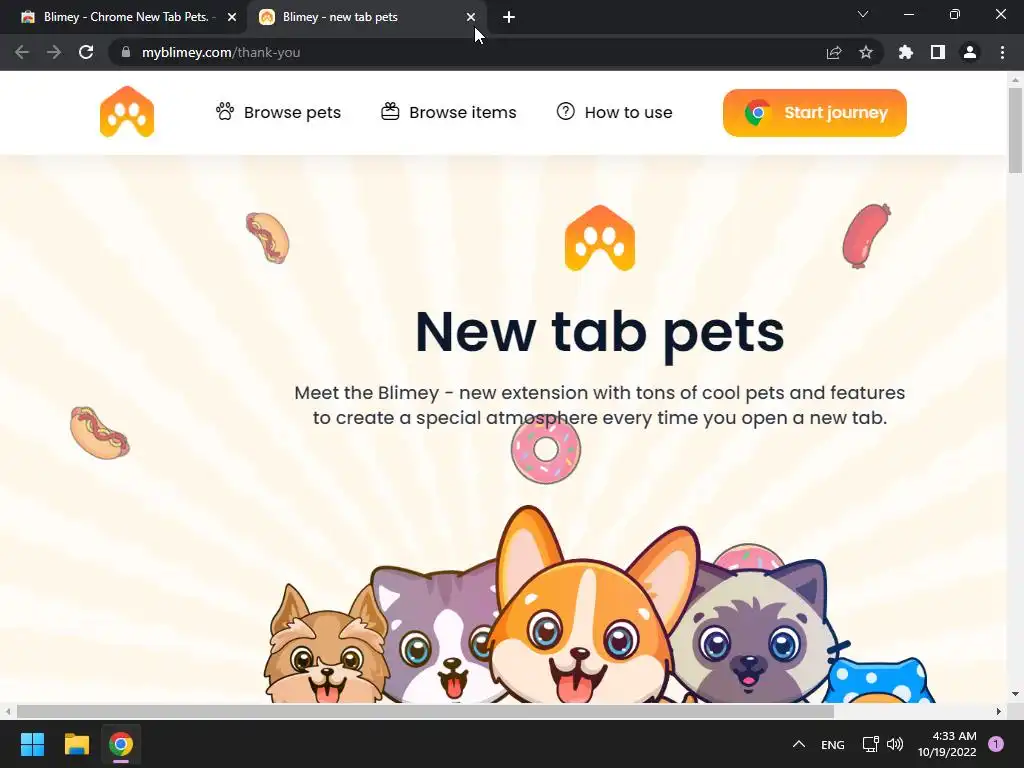
Task: Click the New tab pets heading
Action: pyautogui.click(x=600, y=332)
